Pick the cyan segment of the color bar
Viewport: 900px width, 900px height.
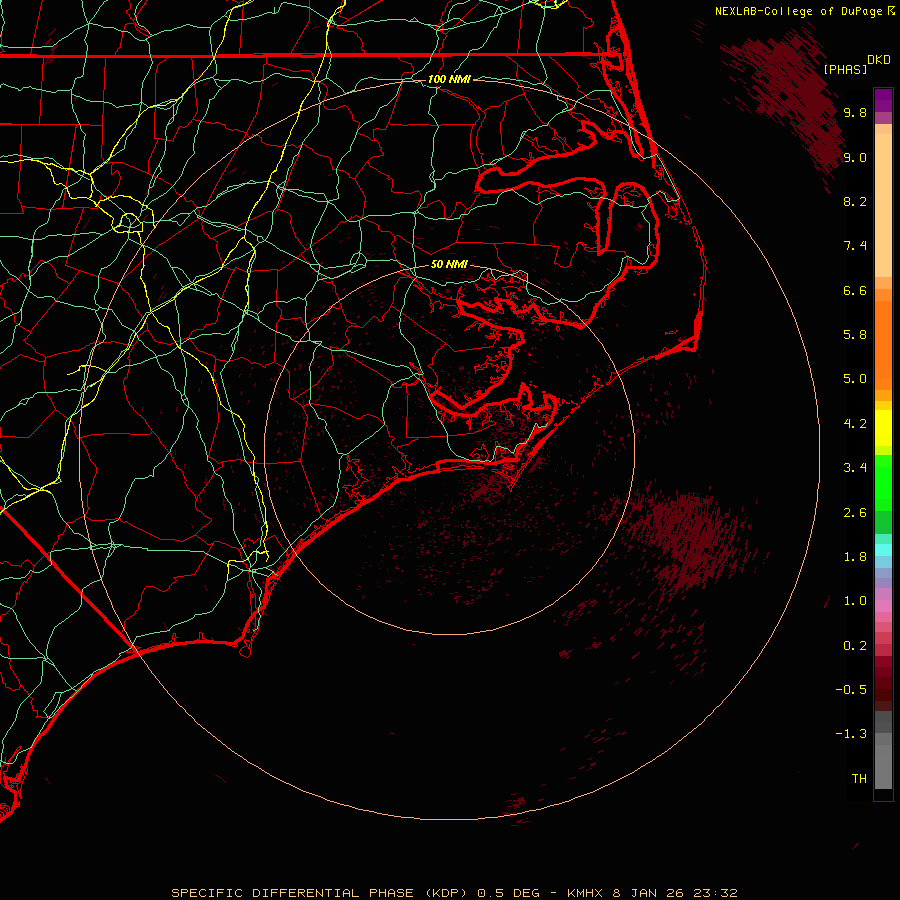(x=883, y=550)
